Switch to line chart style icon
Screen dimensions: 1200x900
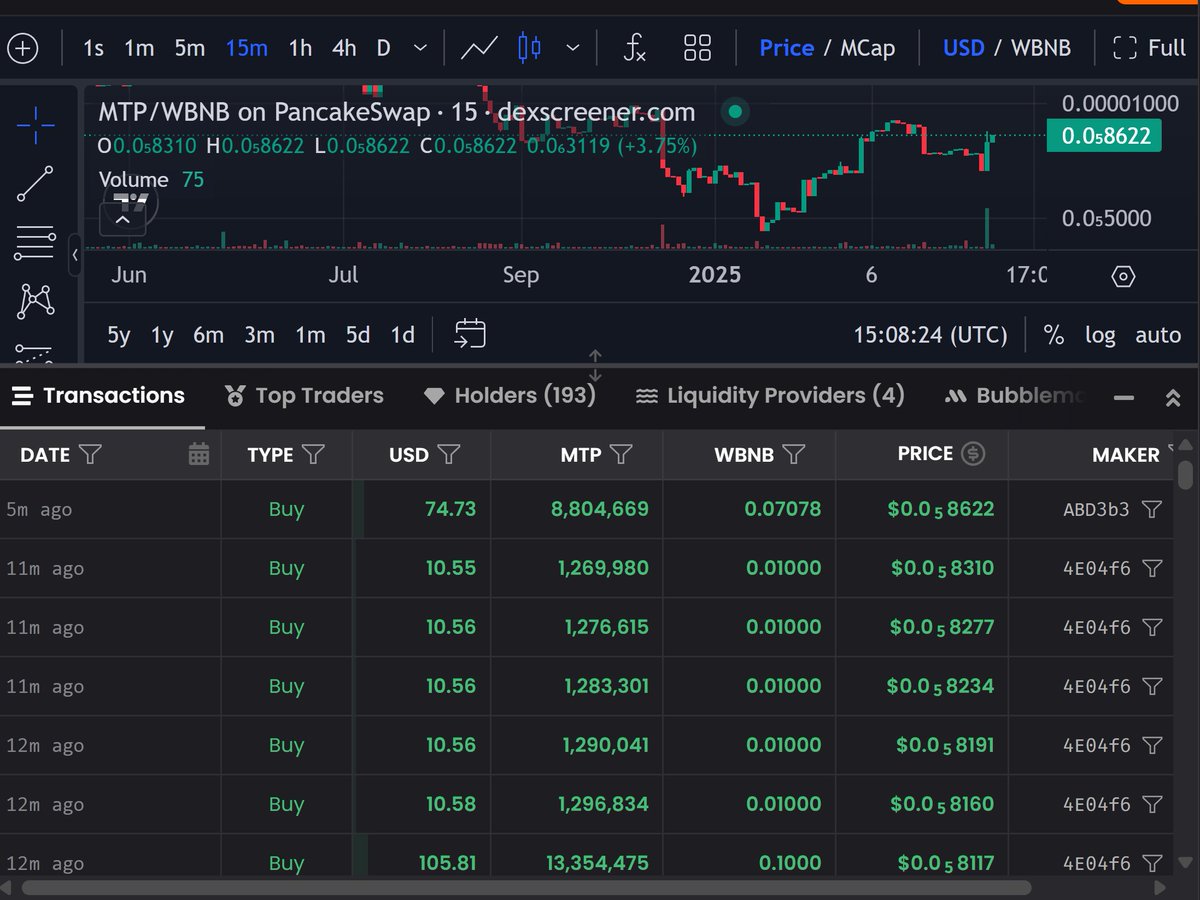click(479, 48)
